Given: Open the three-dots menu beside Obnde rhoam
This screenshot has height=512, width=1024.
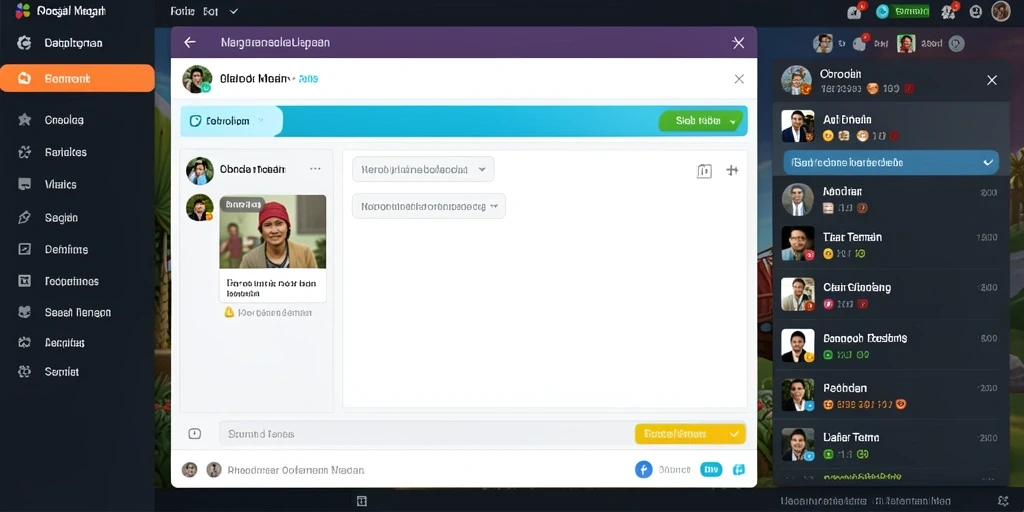Looking at the screenshot, I should [x=315, y=168].
